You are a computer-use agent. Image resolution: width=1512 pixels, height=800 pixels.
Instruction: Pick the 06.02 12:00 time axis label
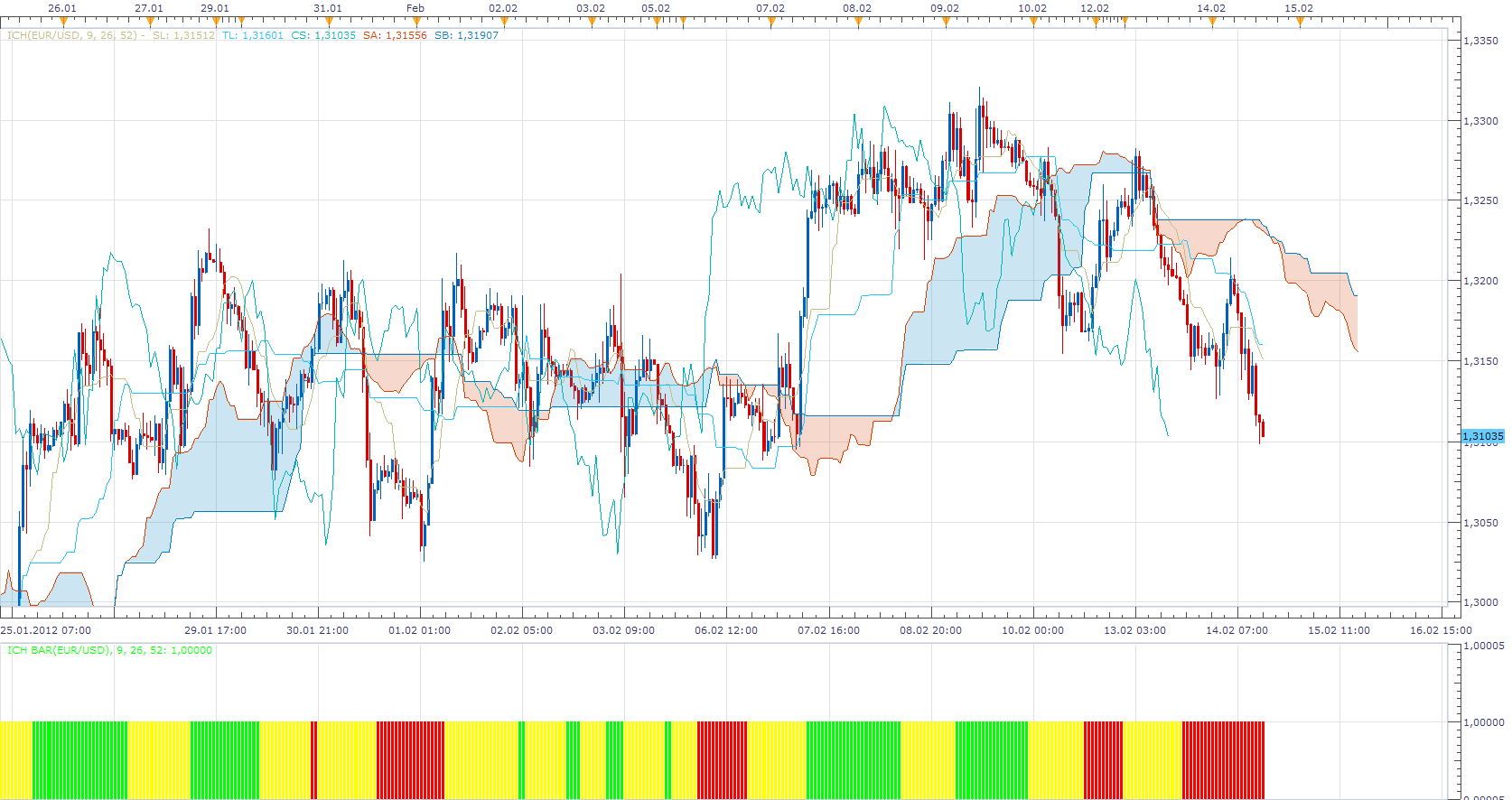pos(726,630)
